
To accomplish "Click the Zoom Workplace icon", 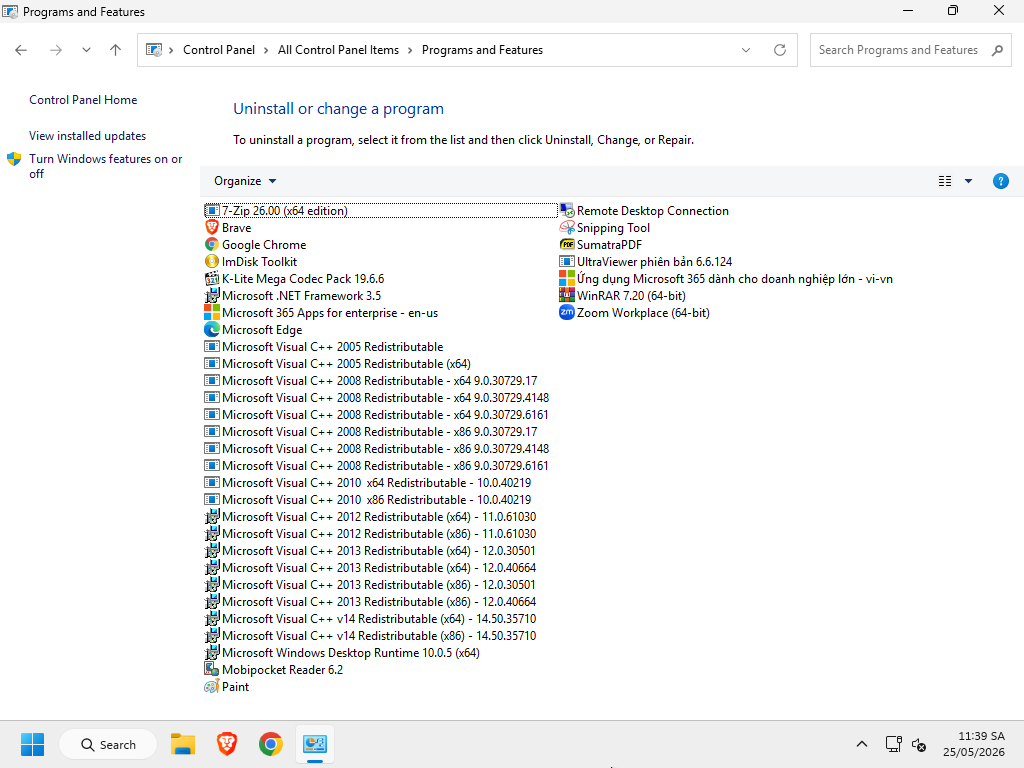I will click(x=567, y=312).
